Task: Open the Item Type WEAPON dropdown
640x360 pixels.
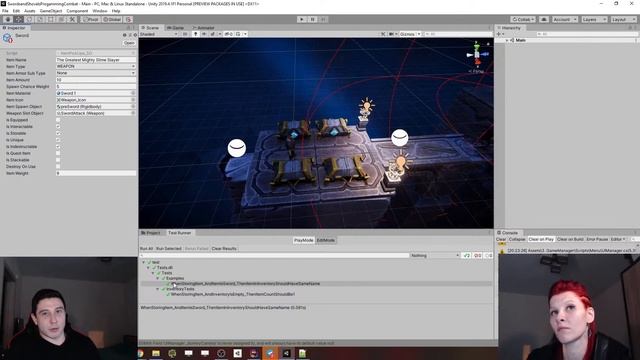Action: pos(96,67)
